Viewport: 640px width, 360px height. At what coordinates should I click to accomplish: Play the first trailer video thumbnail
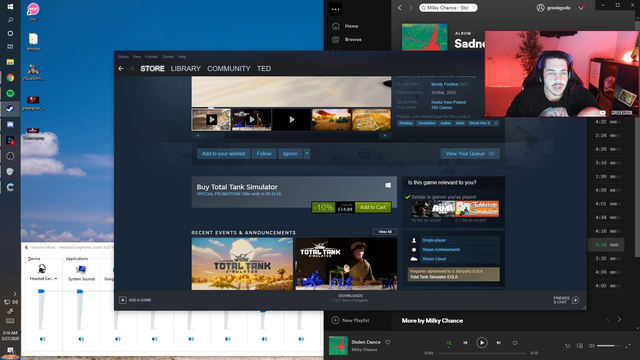(x=211, y=120)
